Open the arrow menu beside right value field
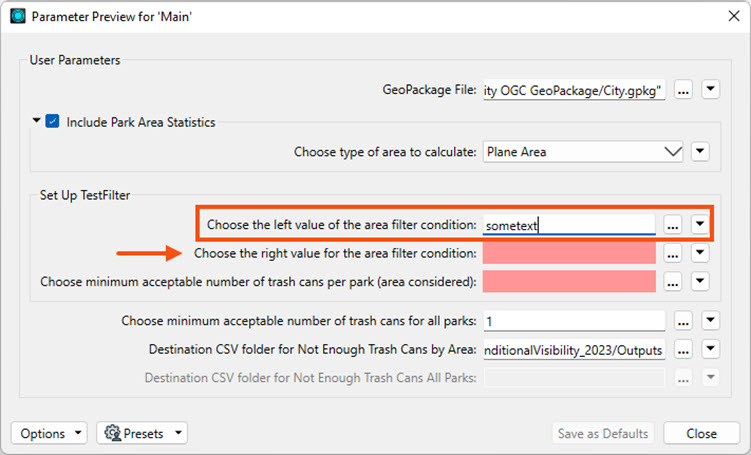 (x=700, y=252)
